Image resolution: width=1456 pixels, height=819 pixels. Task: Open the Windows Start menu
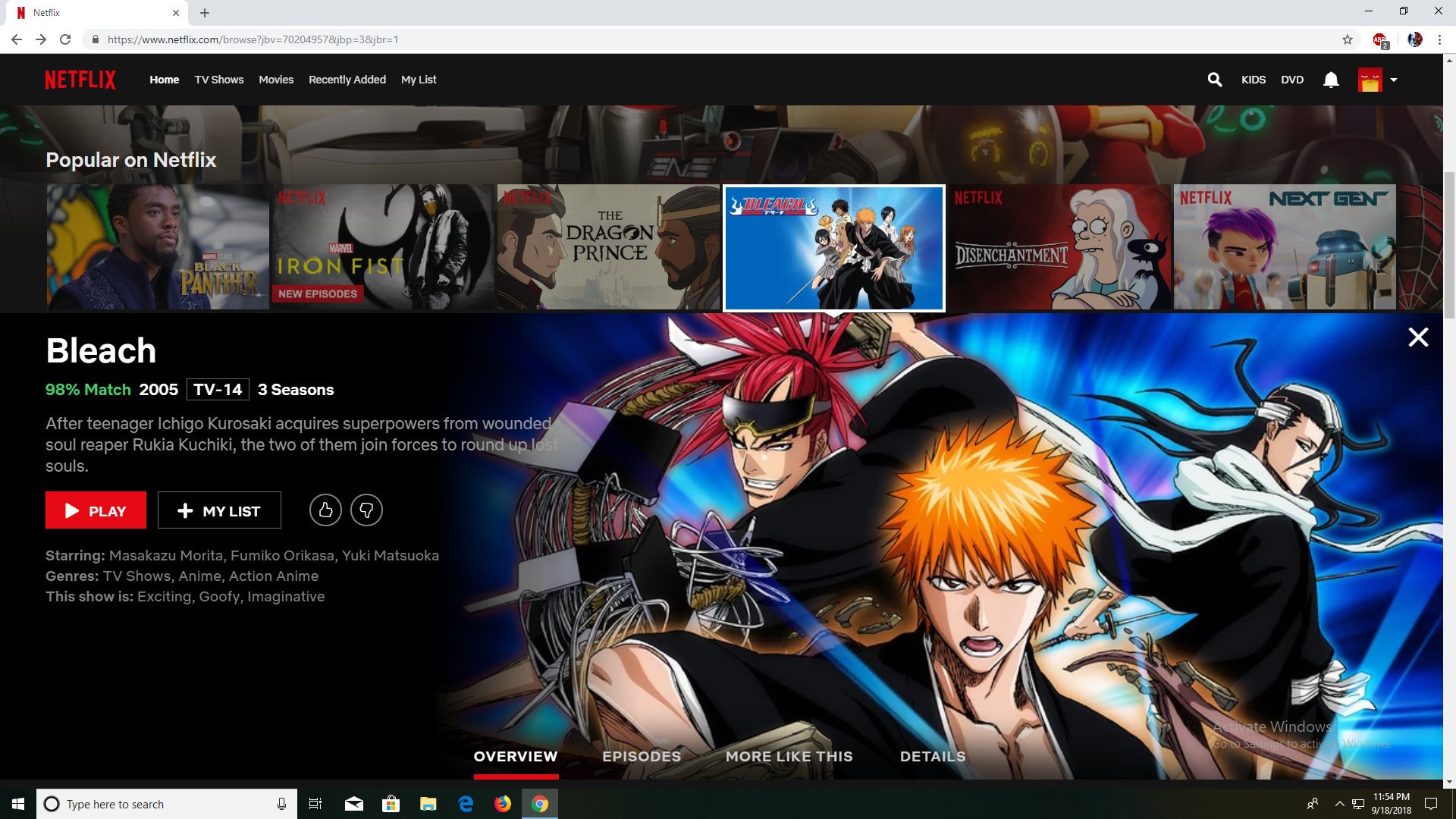[x=18, y=804]
